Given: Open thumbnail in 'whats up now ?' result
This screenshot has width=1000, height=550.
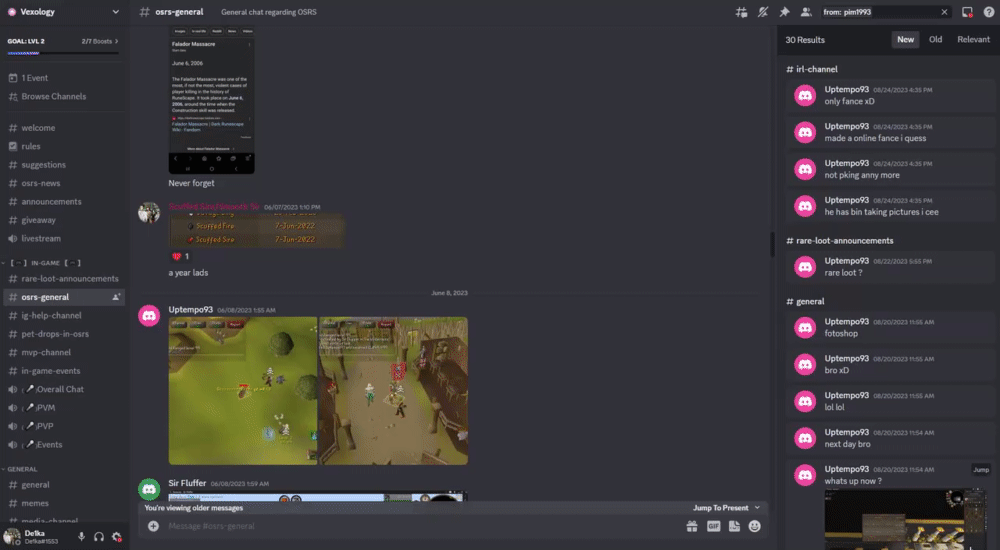Looking at the screenshot, I should (x=908, y=519).
